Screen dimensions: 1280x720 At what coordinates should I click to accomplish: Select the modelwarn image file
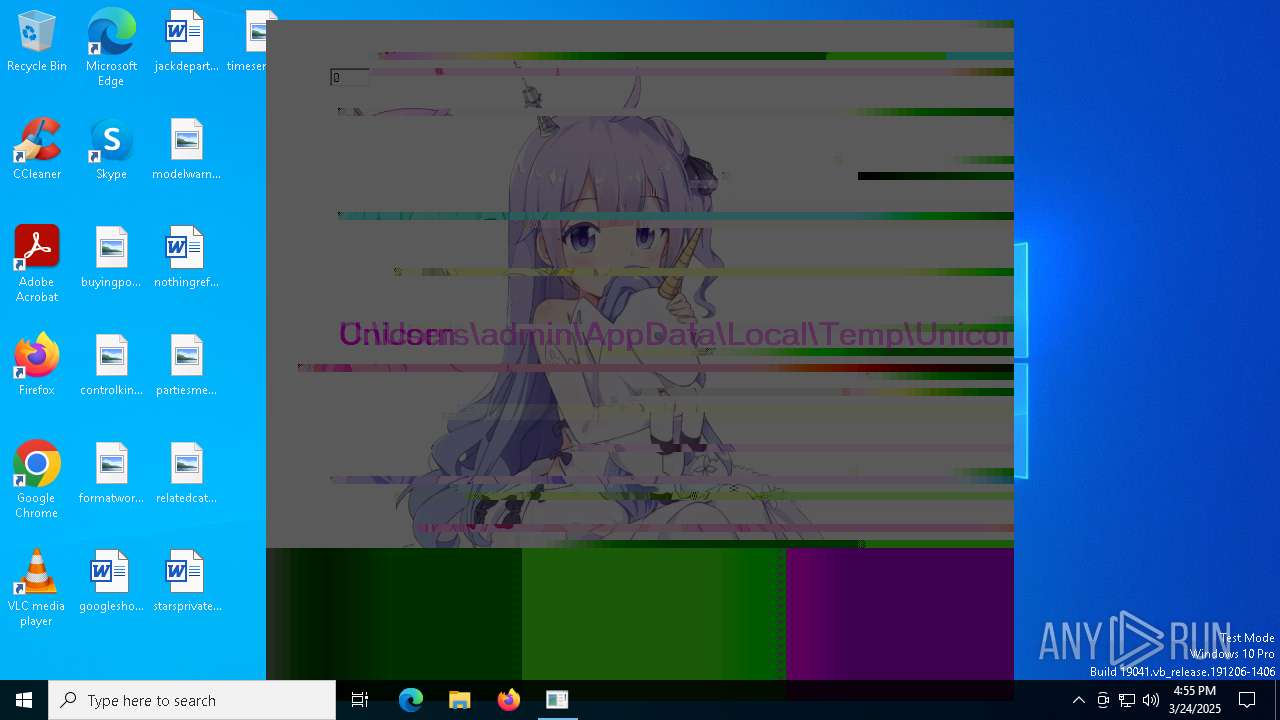pos(186,149)
